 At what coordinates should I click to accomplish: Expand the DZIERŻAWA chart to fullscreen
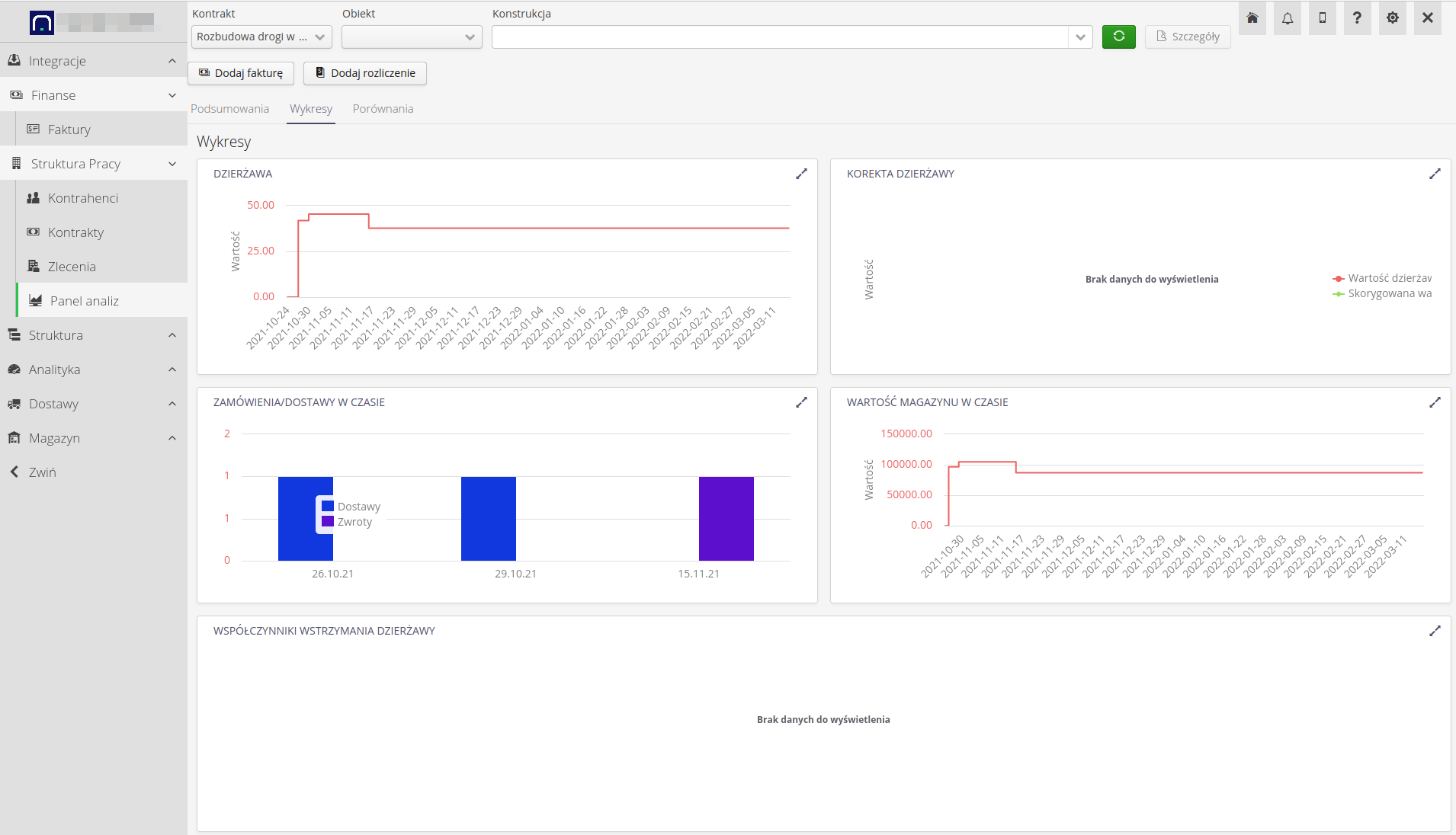(x=801, y=174)
